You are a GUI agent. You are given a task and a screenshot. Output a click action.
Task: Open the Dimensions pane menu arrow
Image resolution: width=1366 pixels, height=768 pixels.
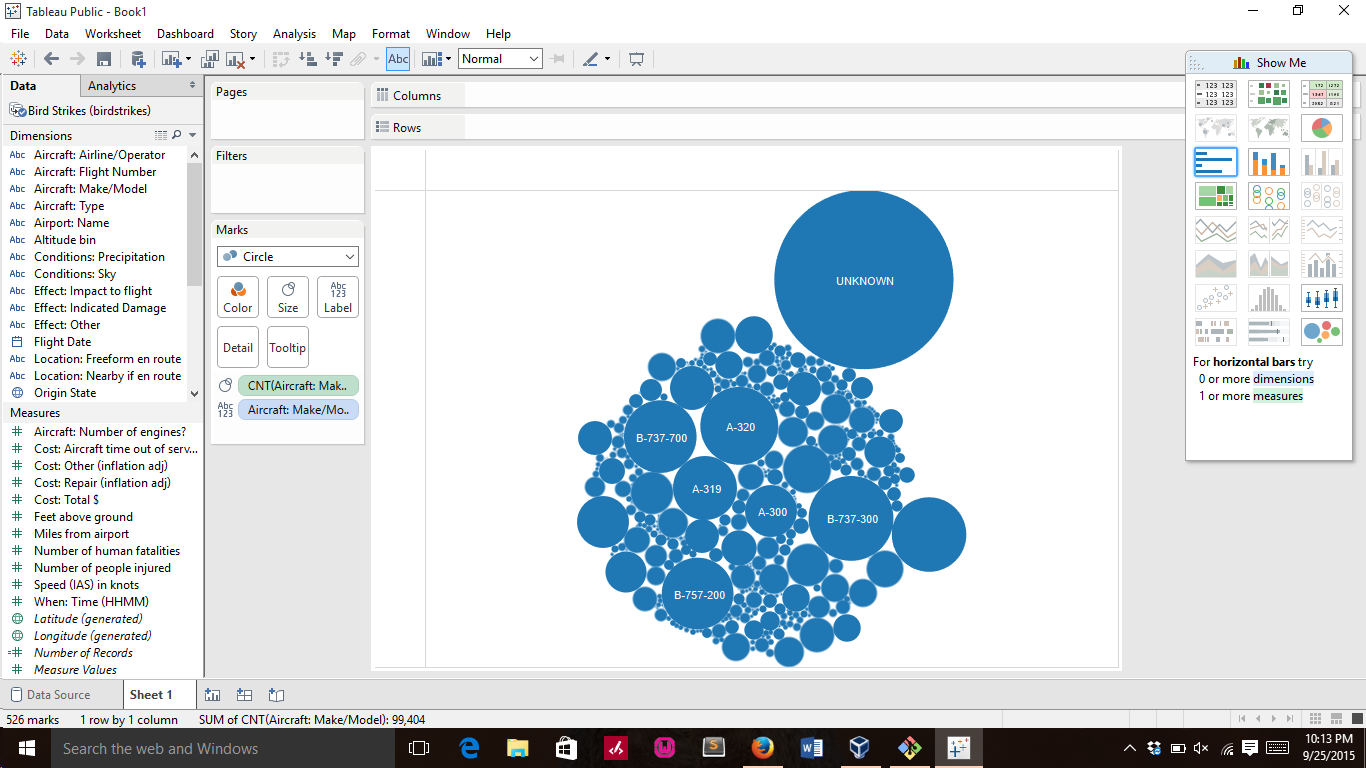coord(193,135)
